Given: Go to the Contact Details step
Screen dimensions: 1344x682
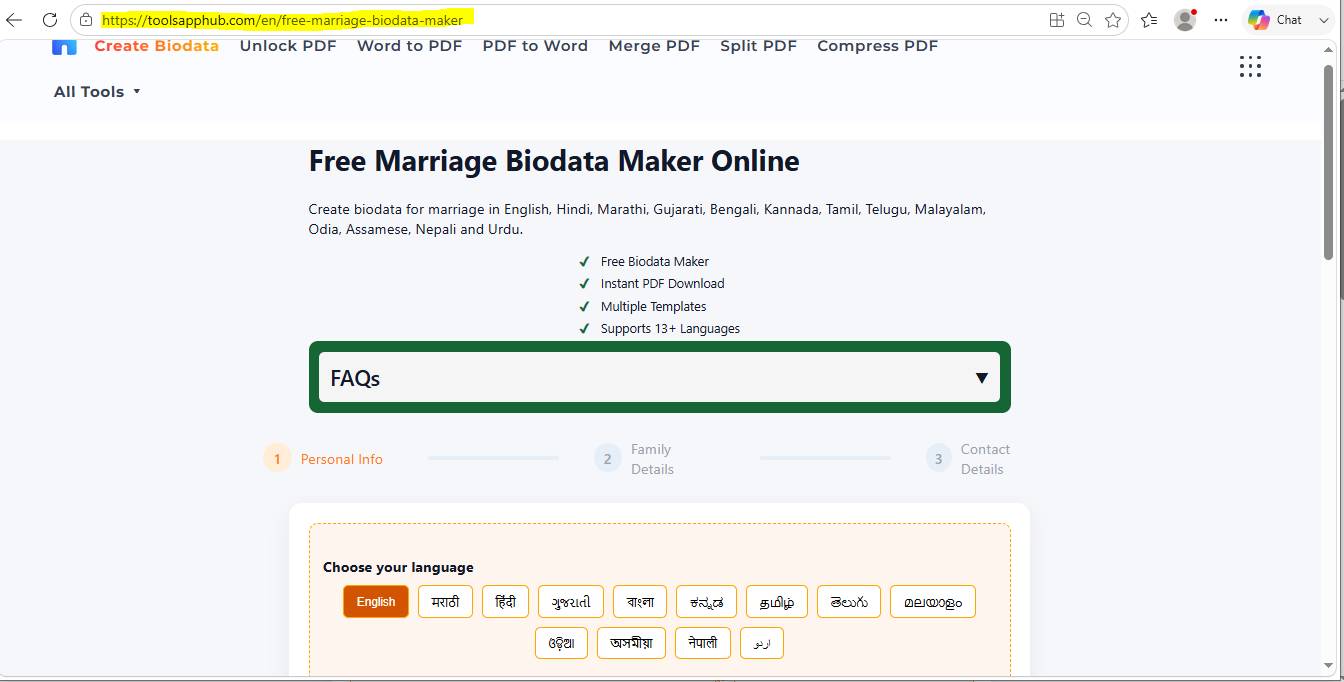Looking at the screenshot, I should point(968,459).
